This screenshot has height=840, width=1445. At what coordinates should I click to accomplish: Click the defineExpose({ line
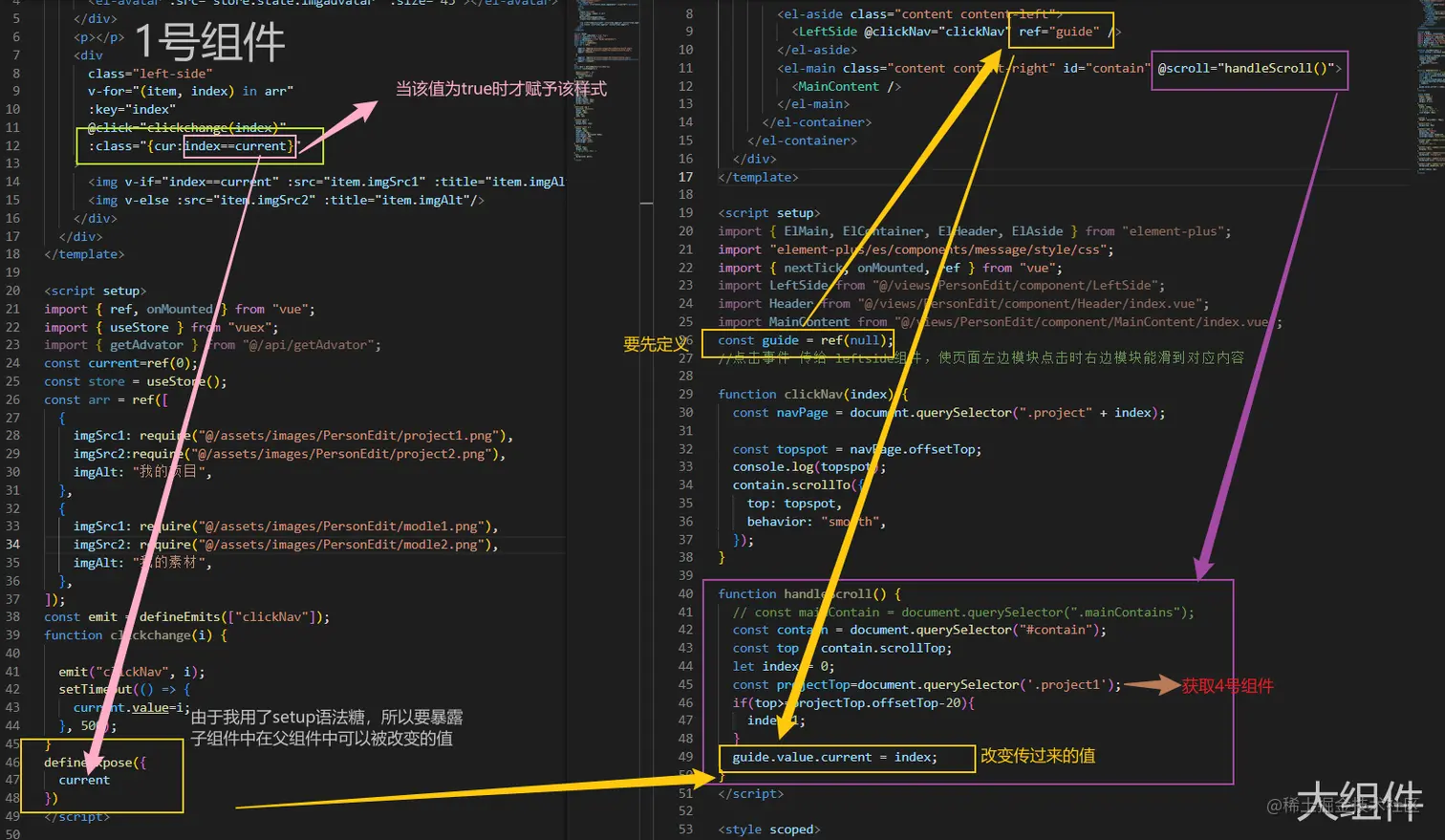[x=96, y=763]
